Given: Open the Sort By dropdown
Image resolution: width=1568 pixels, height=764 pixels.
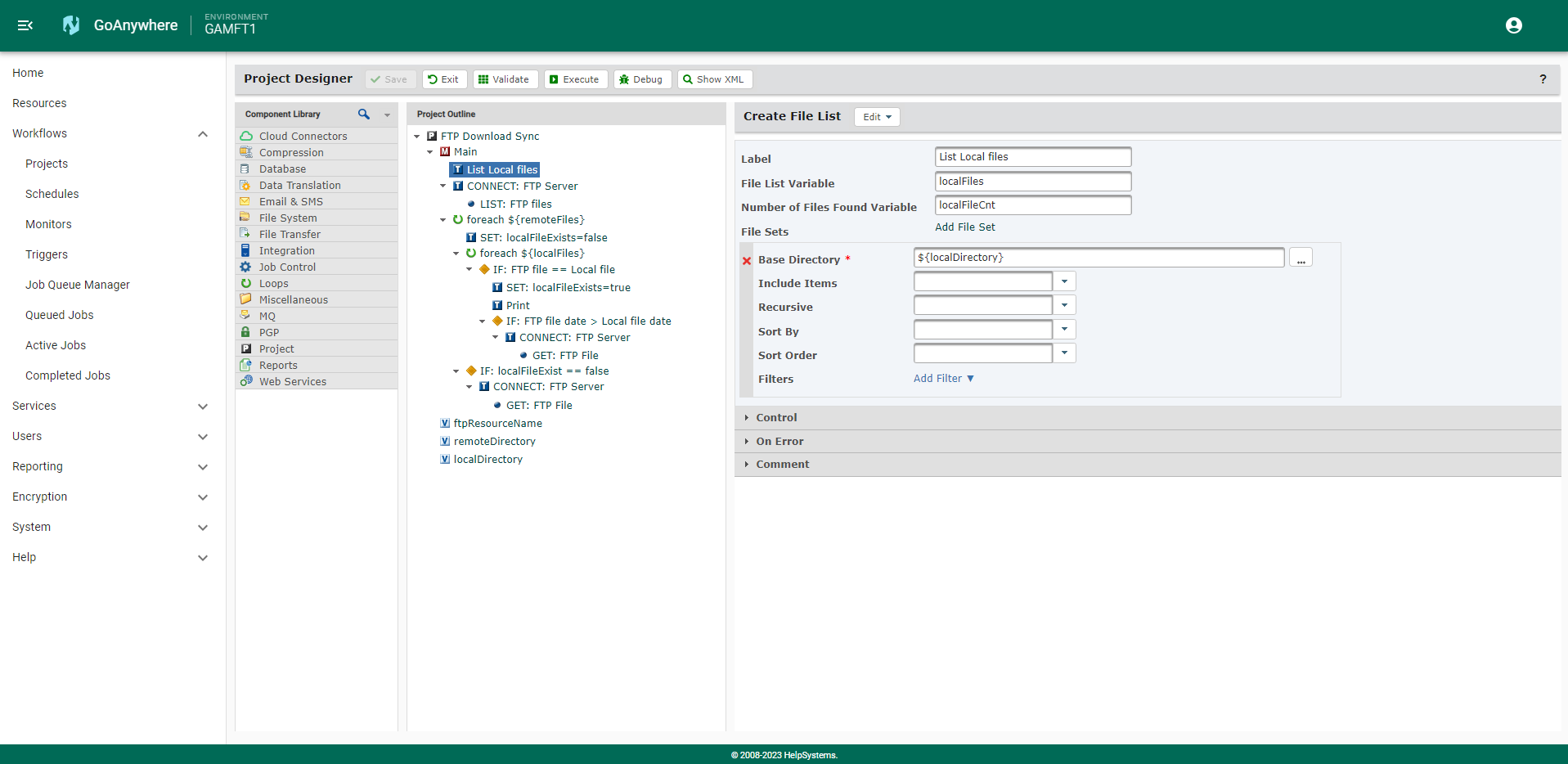Looking at the screenshot, I should tap(1063, 330).
